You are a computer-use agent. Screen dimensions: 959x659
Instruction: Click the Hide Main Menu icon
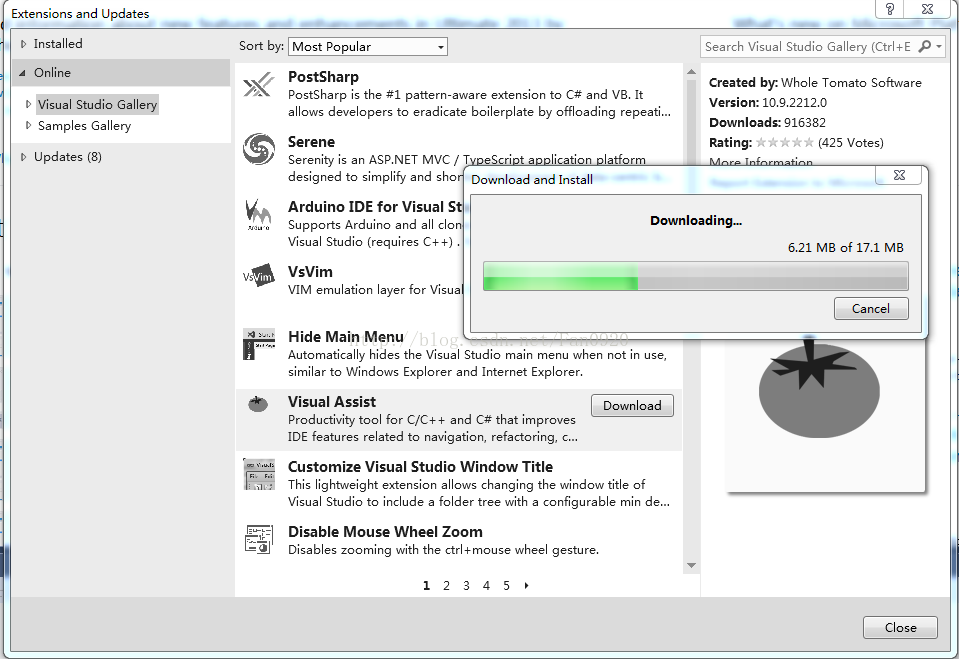pyautogui.click(x=258, y=344)
